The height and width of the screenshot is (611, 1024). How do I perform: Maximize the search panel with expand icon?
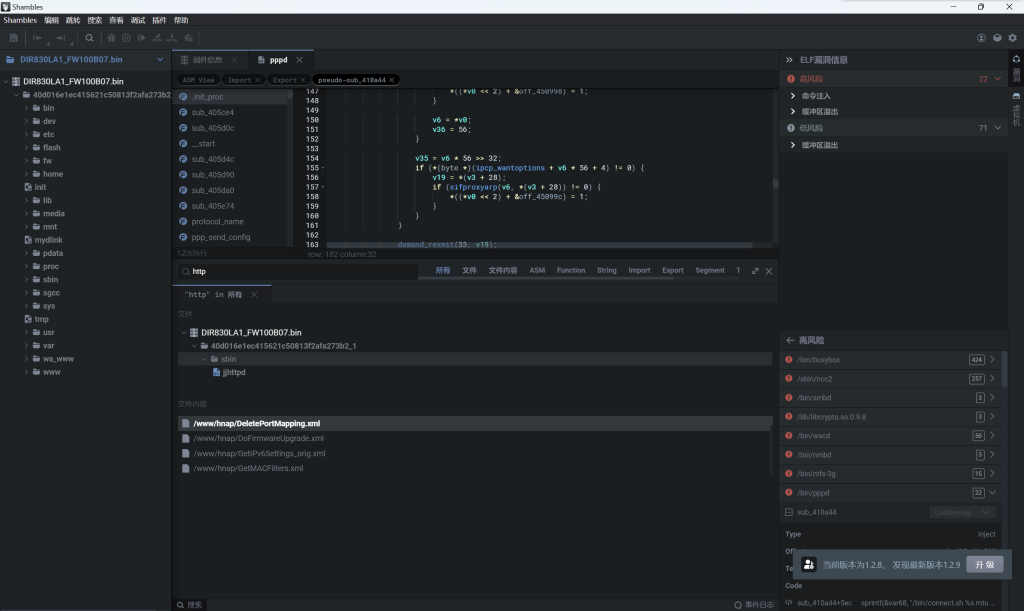pyautogui.click(x=755, y=271)
